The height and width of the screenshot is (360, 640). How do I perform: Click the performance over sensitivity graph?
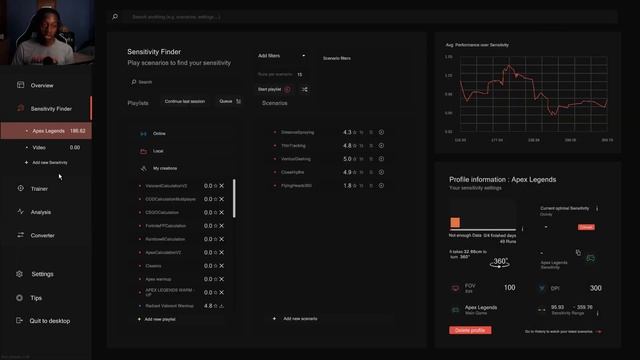click(x=534, y=94)
